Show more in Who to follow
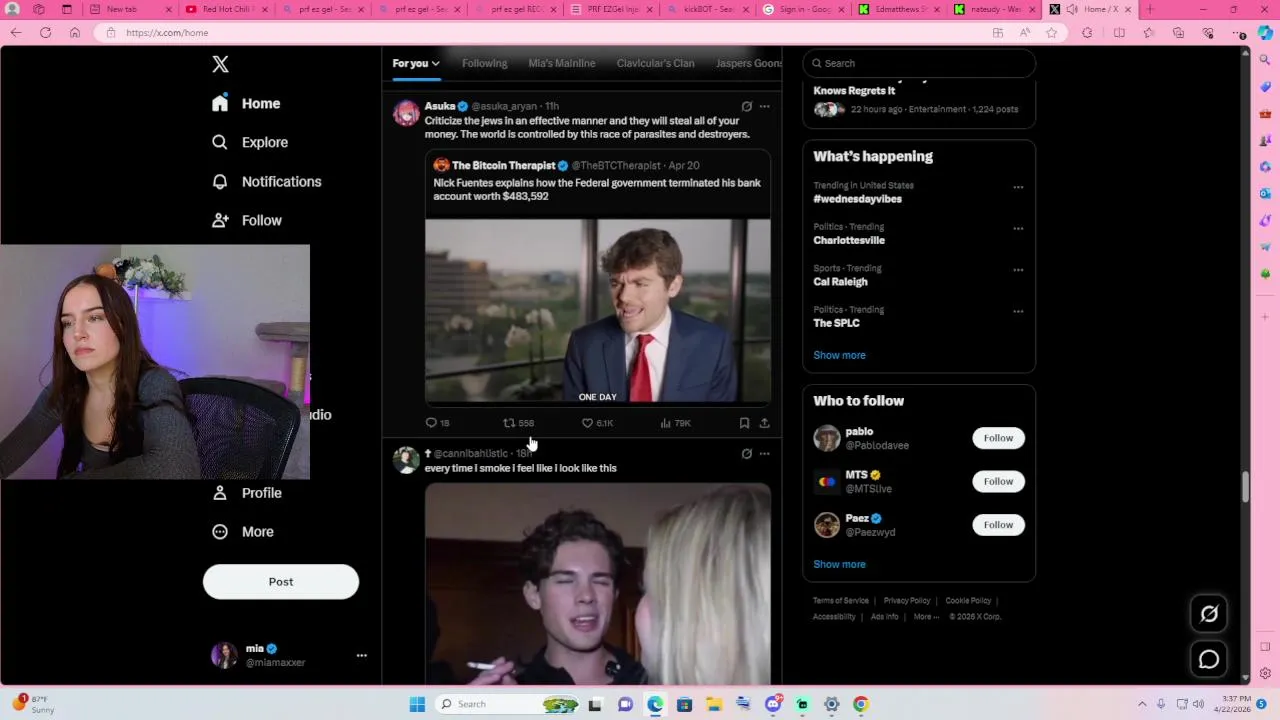The height and width of the screenshot is (720, 1280). click(839, 564)
